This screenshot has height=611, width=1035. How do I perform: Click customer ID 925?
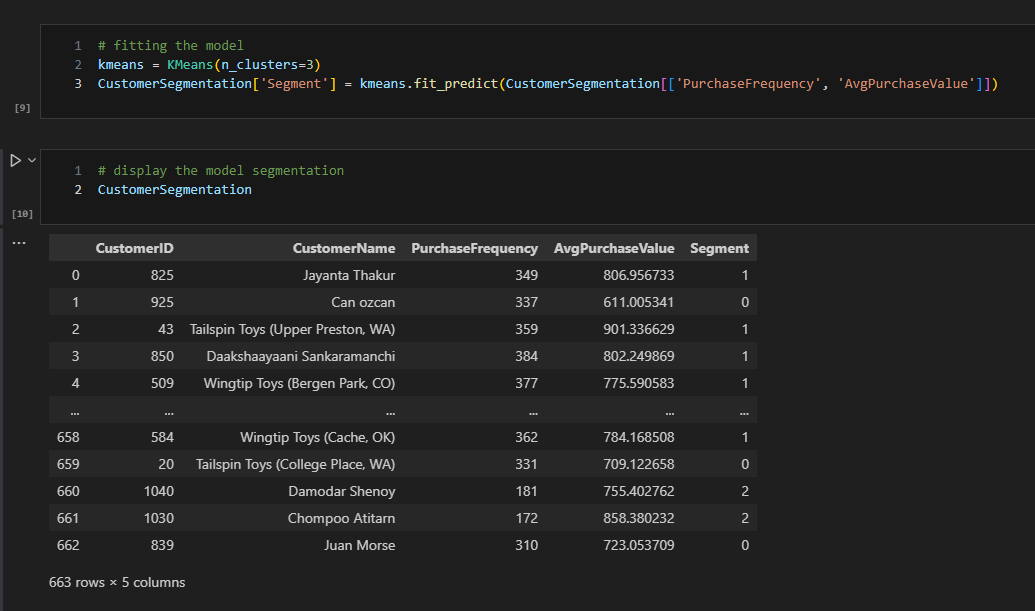pos(162,302)
